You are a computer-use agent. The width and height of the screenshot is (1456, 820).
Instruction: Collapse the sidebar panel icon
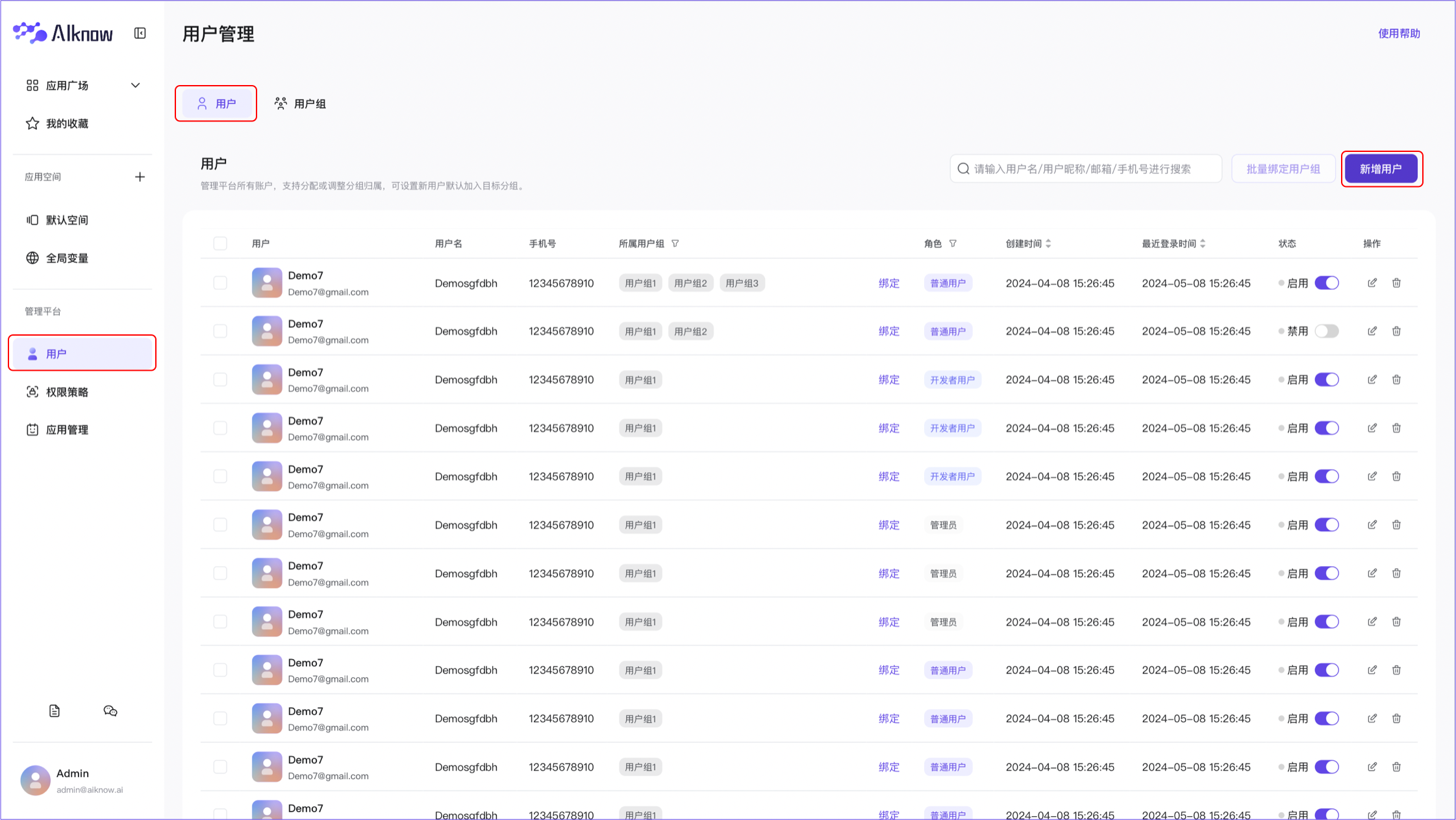coord(140,33)
